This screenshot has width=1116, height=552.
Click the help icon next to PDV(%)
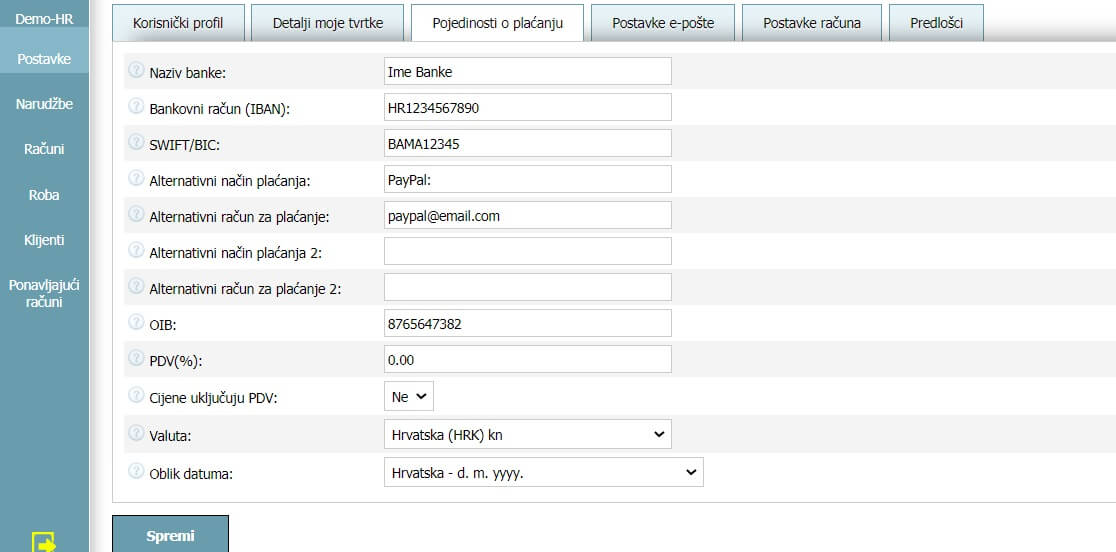click(136, 358)
